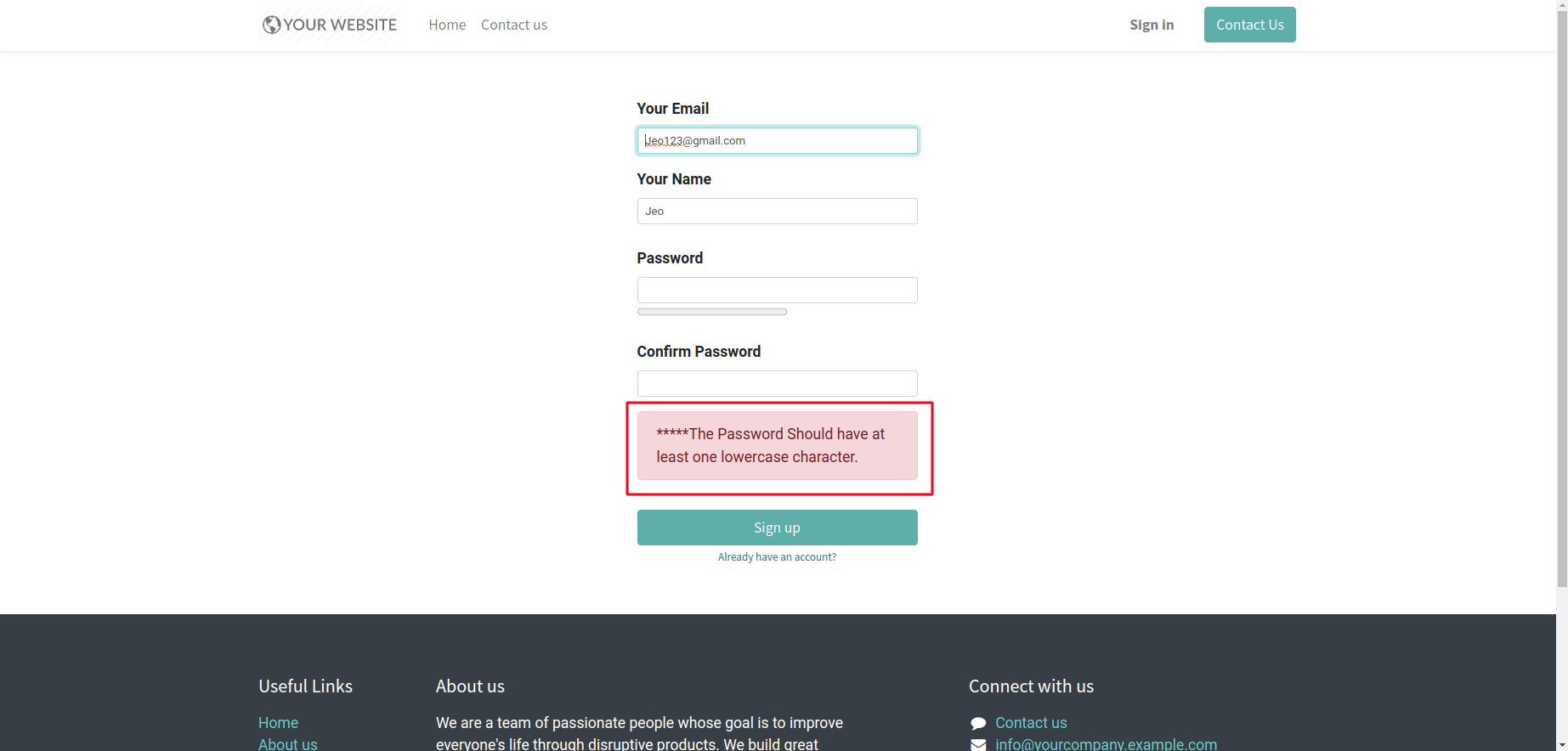1568x751 pixels.
Task: Visit the footer About us link
Action: pyautogui.click(x=287, y=744)
